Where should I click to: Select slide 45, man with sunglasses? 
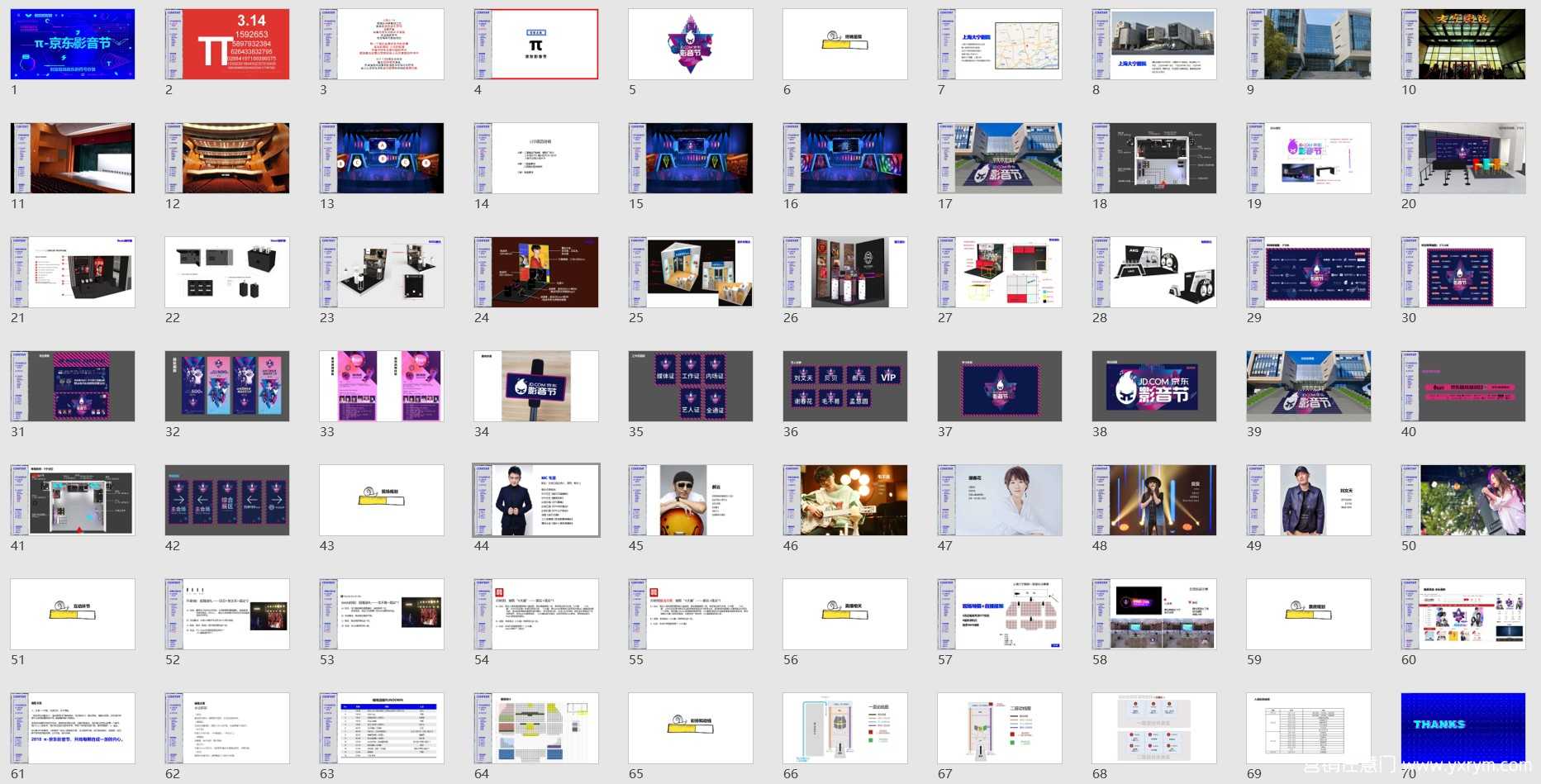coord(691,501)
